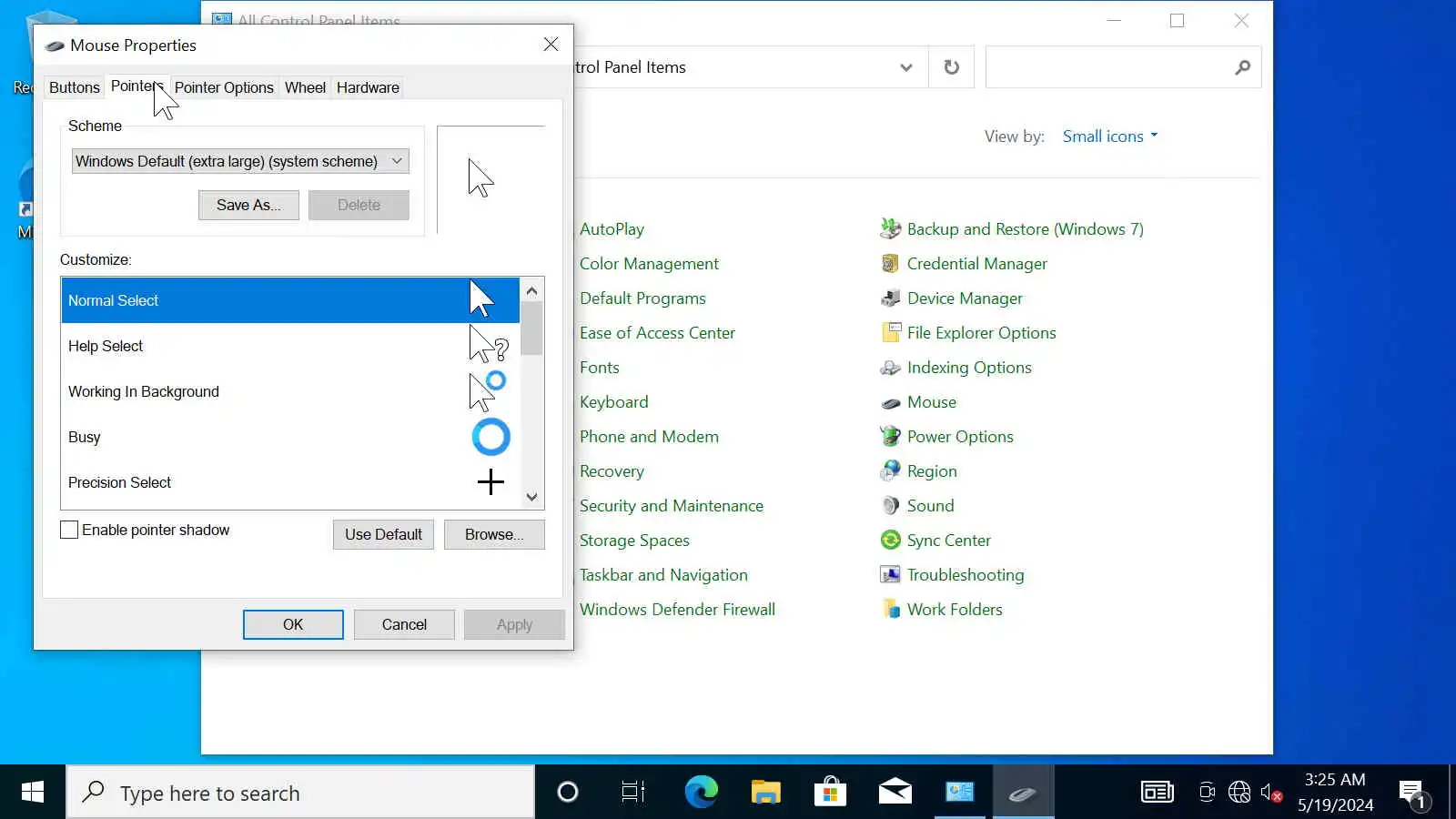This screenshot has width=1456, height=819.
Task: Open File Explorer from the taskbar
Action: (x=765, y=793)
